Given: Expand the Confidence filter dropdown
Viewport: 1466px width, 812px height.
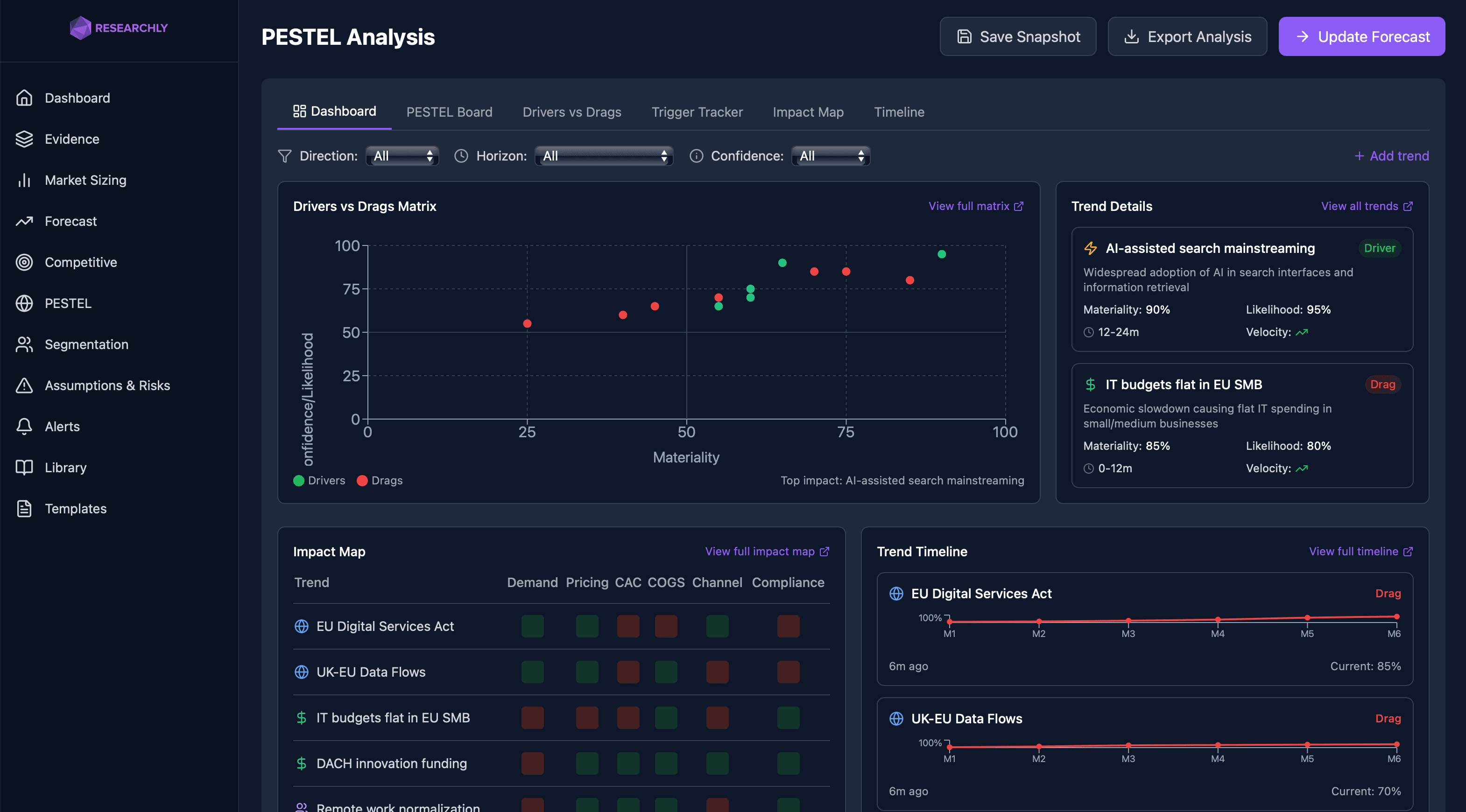Looking at the screenshot, I should pyautogui.click(x=830, y=156).
